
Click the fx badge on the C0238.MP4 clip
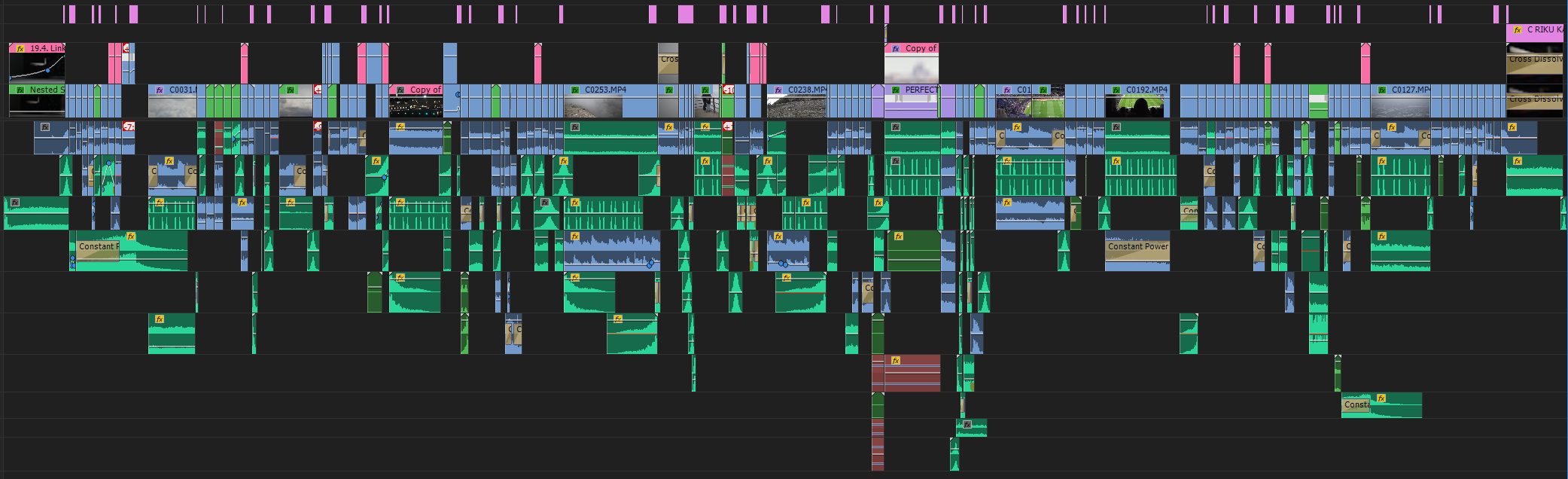[x=778, y=90]
